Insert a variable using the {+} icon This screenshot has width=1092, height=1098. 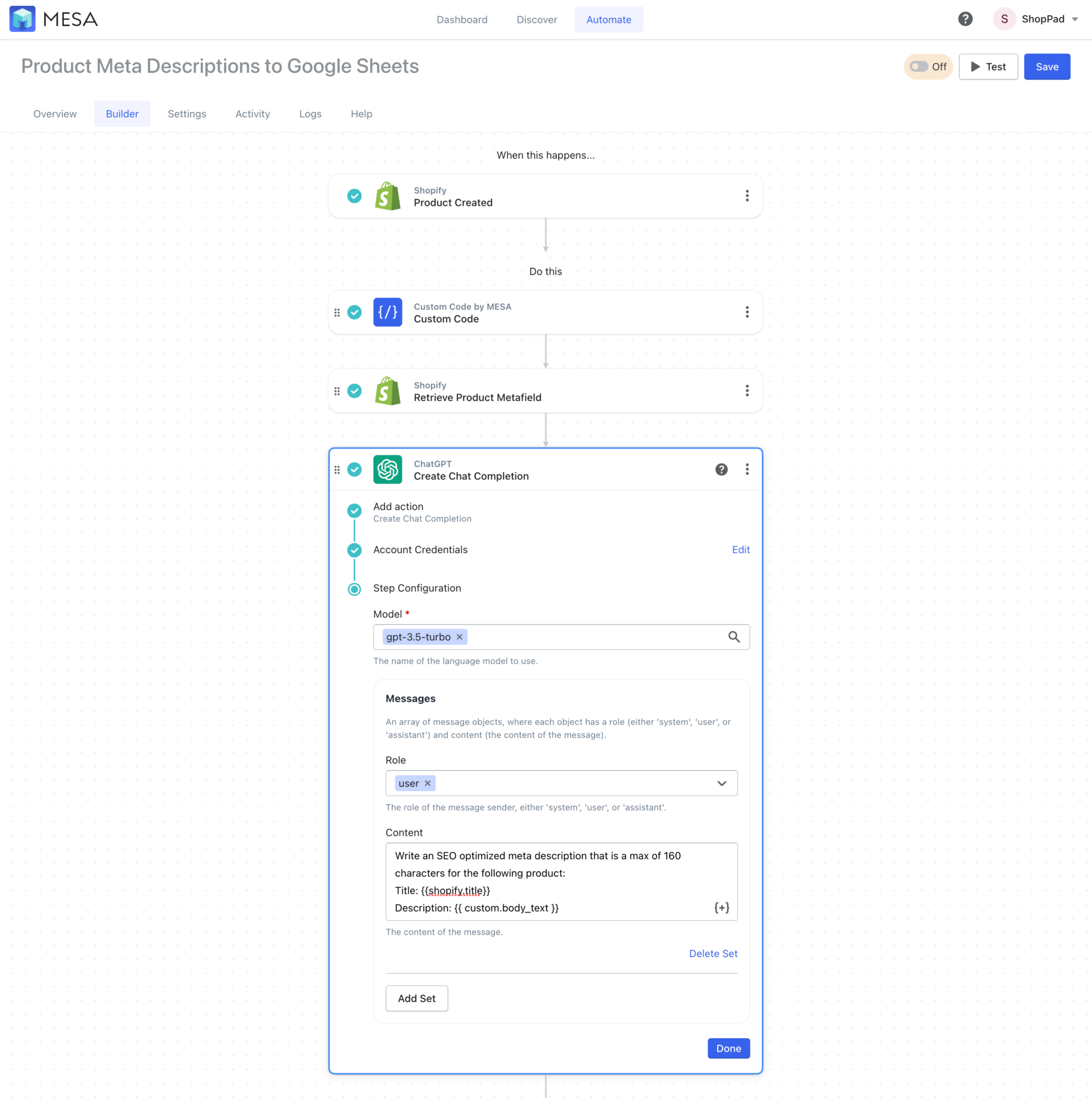[x=721, y=908]
